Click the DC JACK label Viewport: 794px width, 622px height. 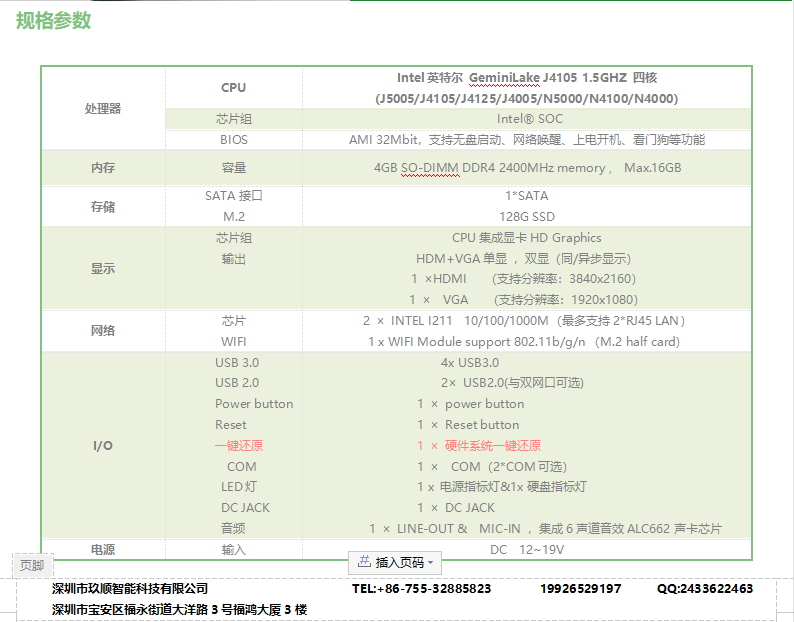coord(245,508)
